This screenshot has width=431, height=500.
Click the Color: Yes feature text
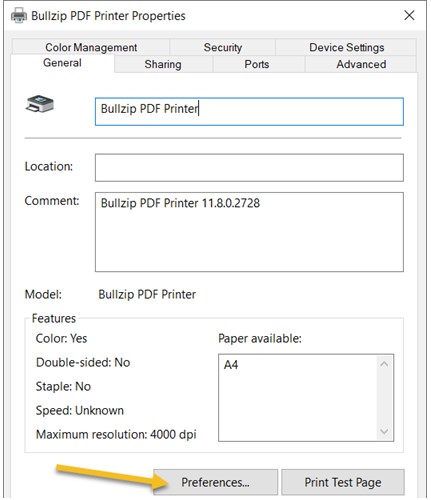(61, 338)
